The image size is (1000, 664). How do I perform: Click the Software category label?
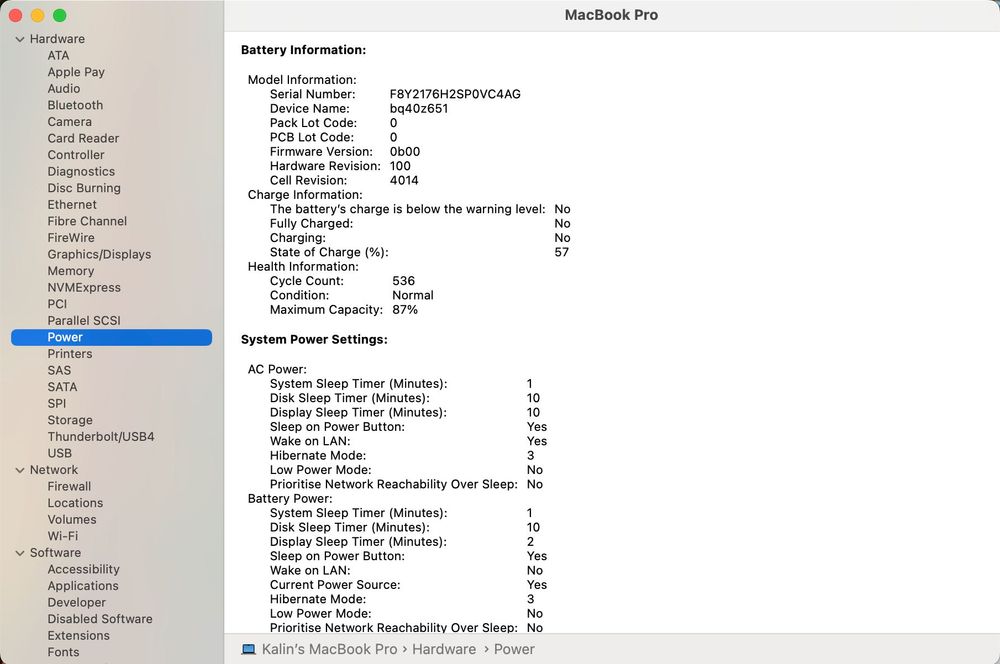[x=55, y=553]
